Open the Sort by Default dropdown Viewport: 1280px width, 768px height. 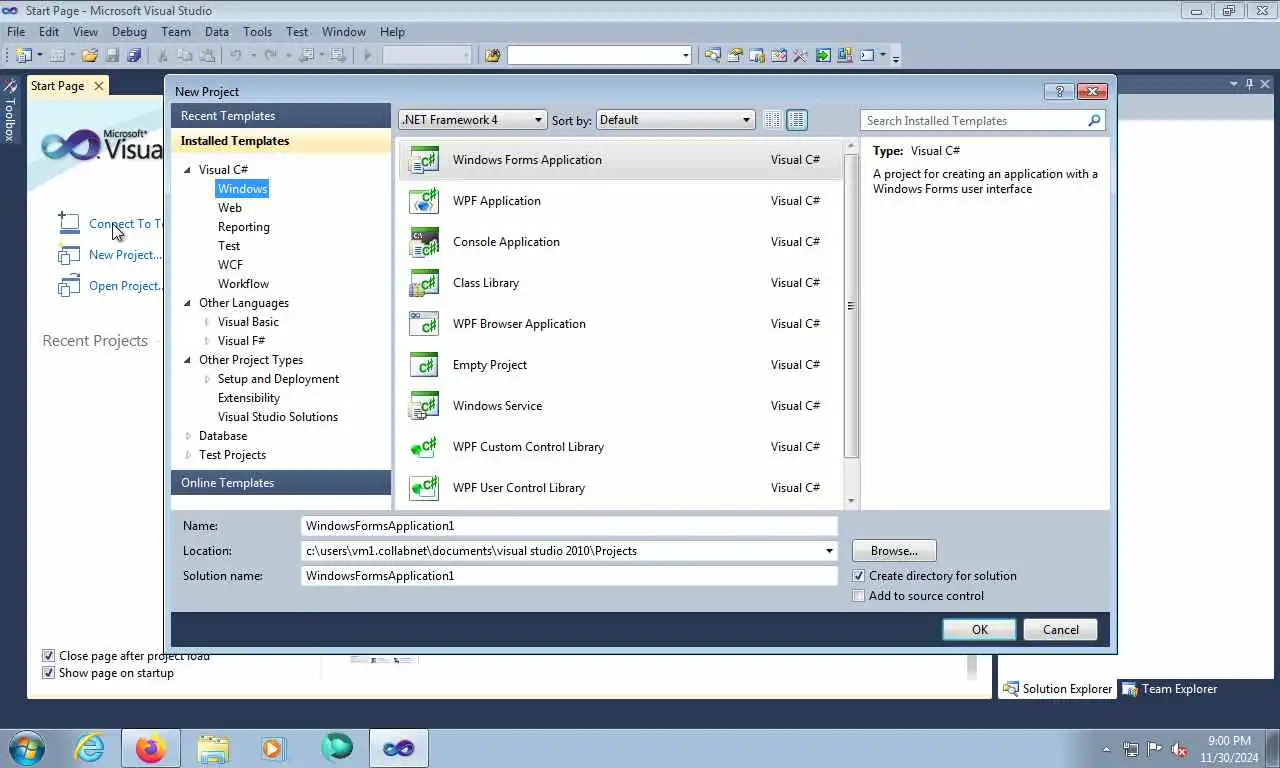[675, 120]
